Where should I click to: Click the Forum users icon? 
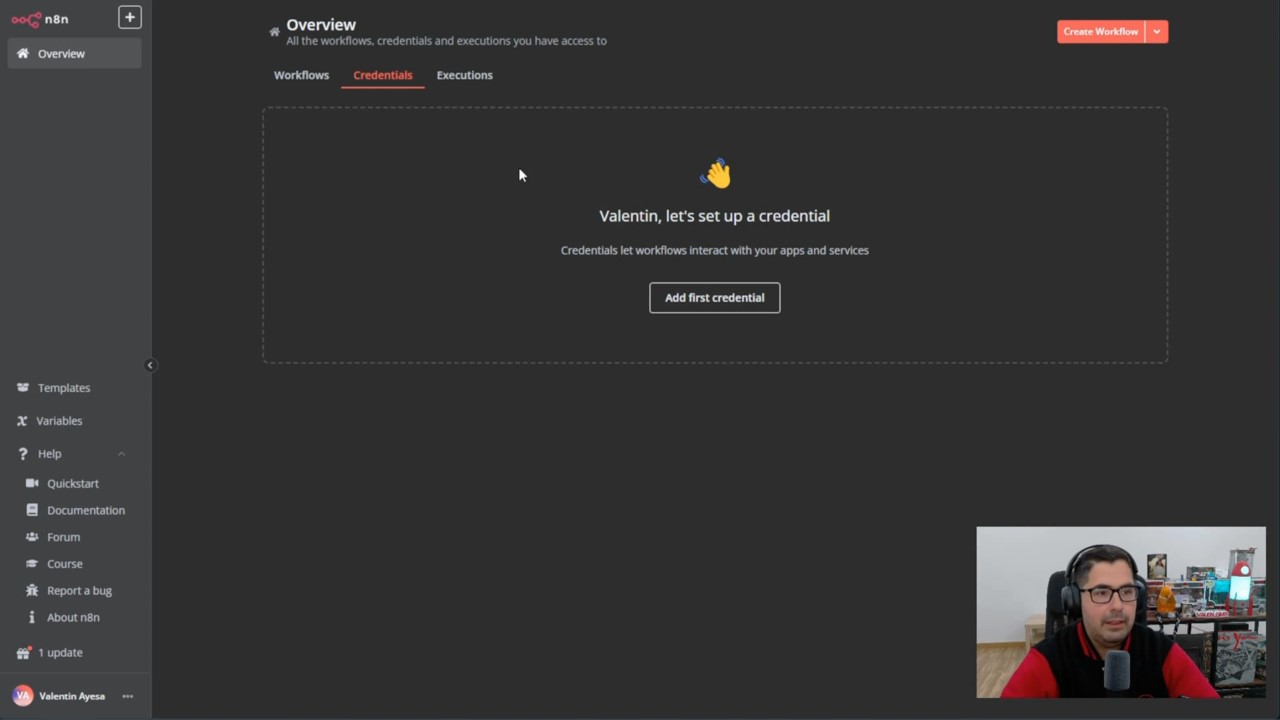32,537
